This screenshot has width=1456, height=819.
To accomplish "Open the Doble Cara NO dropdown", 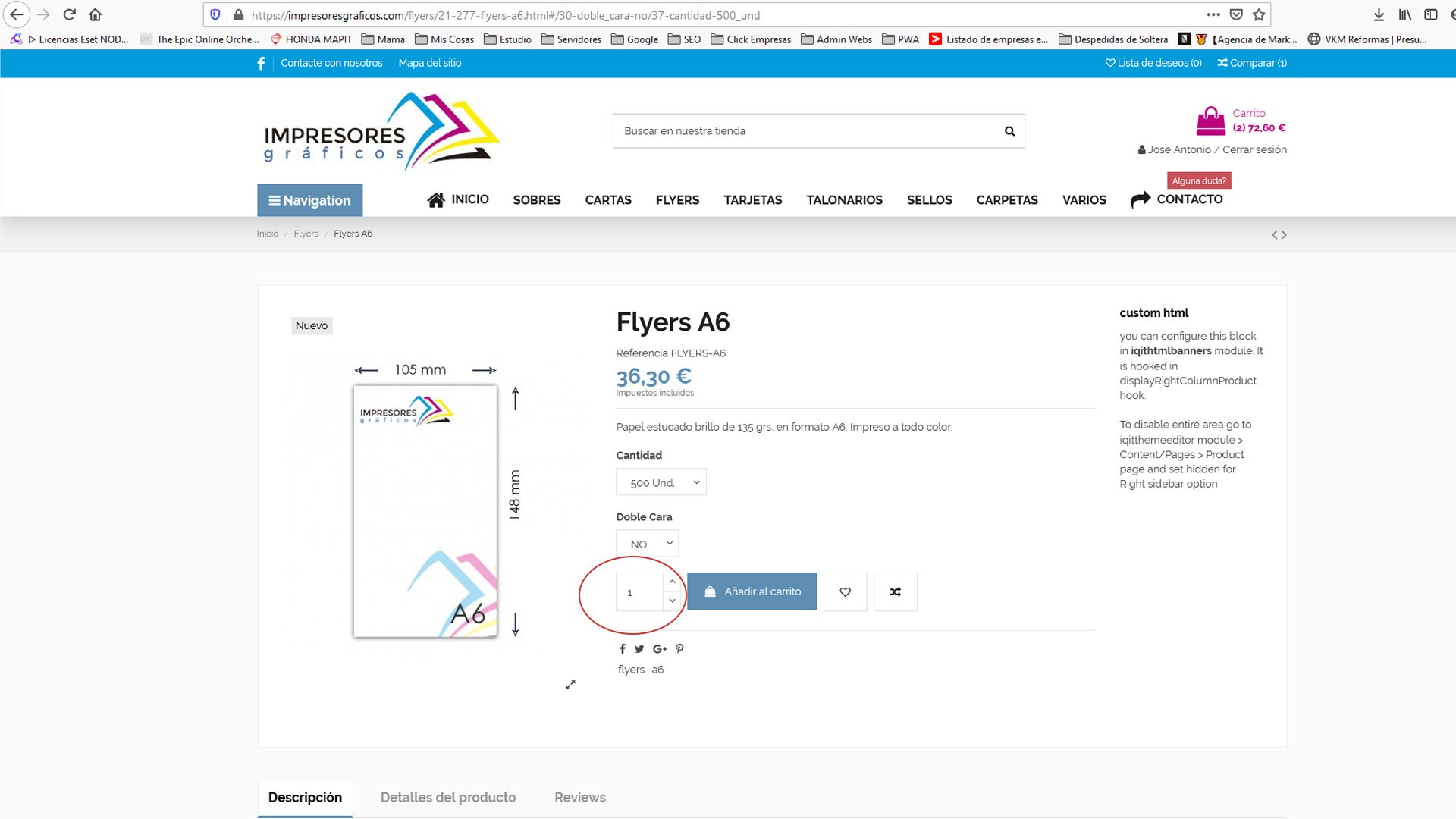I will [647, 544].
